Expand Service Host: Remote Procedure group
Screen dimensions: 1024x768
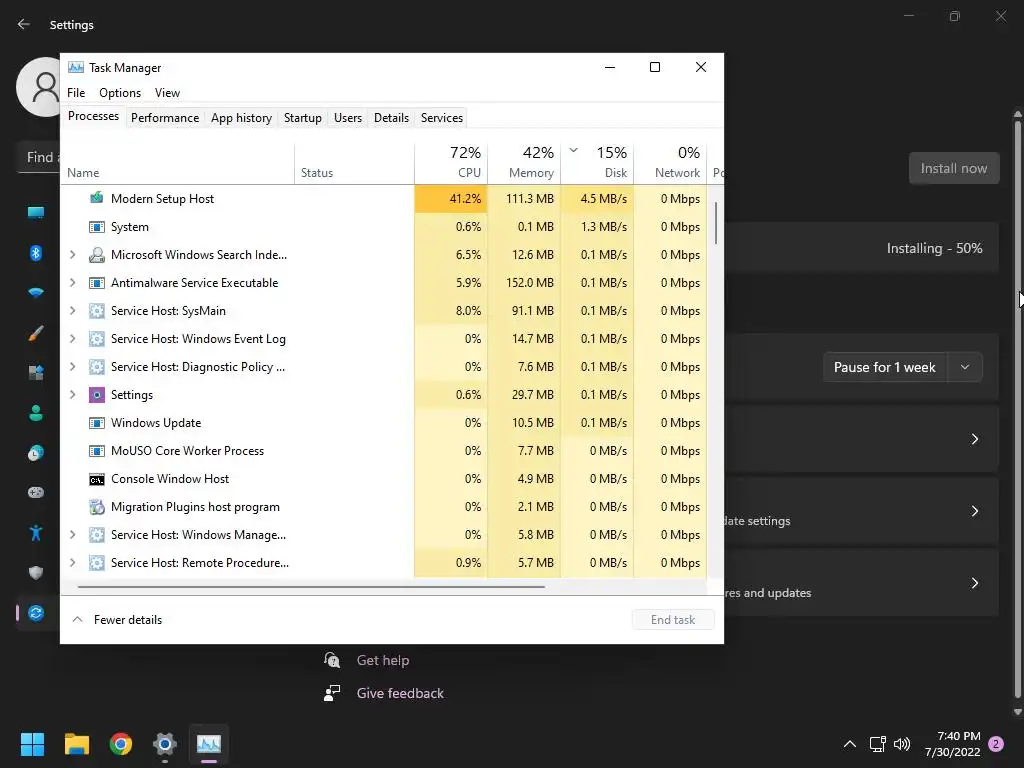[72, 563]
